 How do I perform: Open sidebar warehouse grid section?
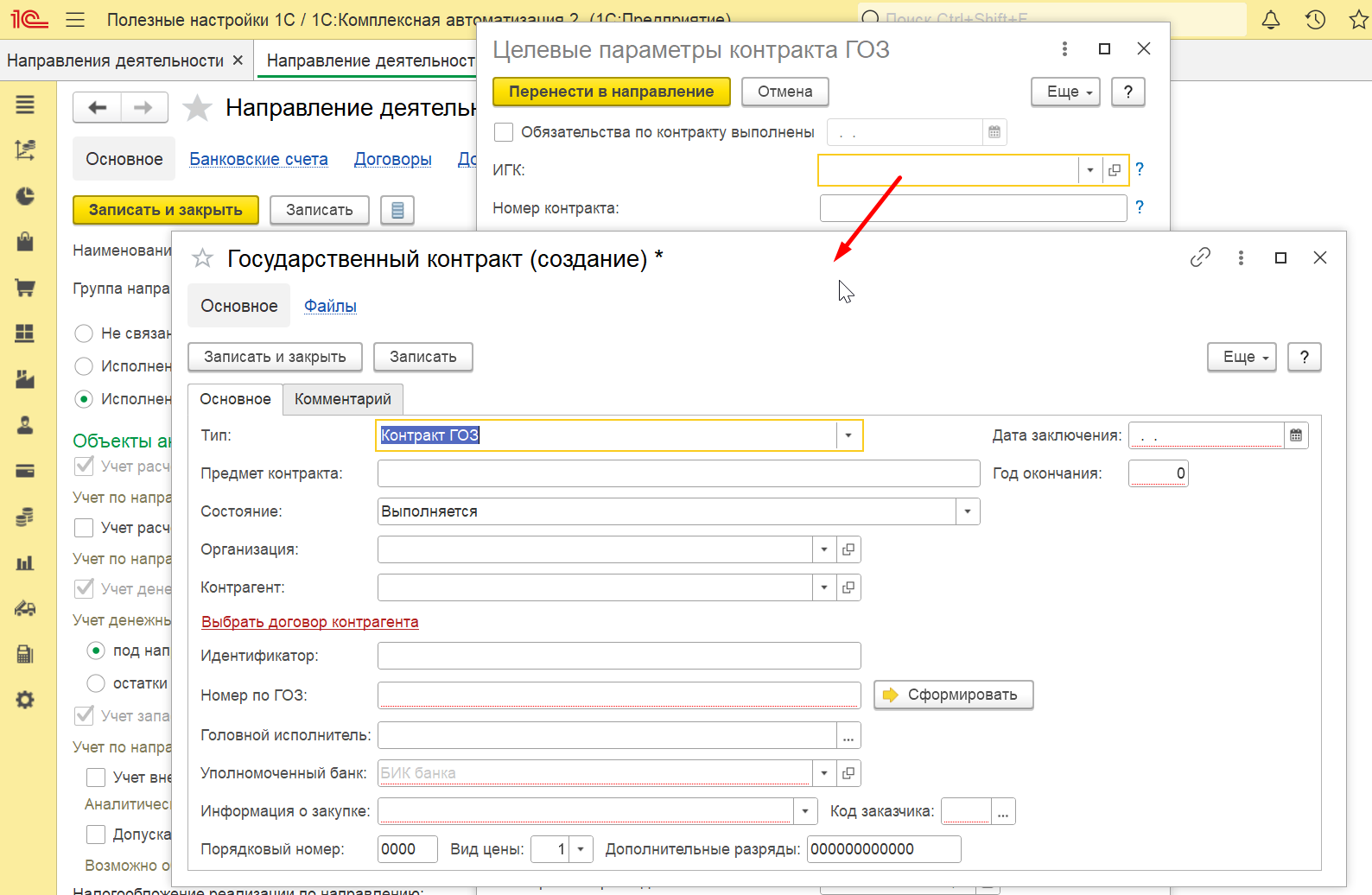[x=25, y=333]
